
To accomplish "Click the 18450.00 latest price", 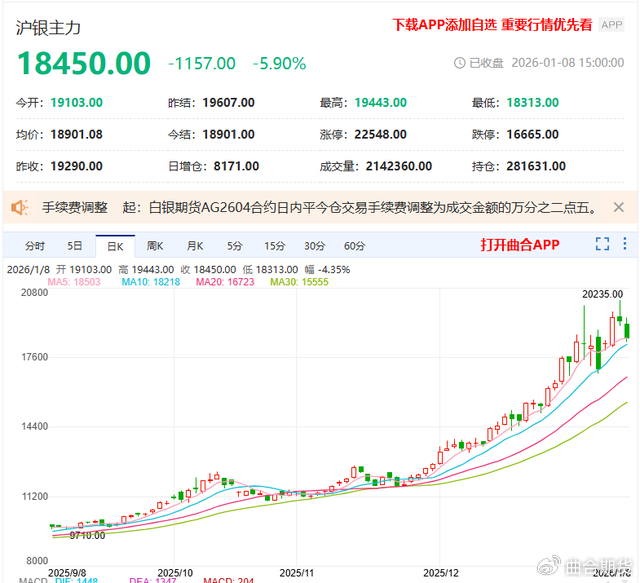I will (84, 63).
